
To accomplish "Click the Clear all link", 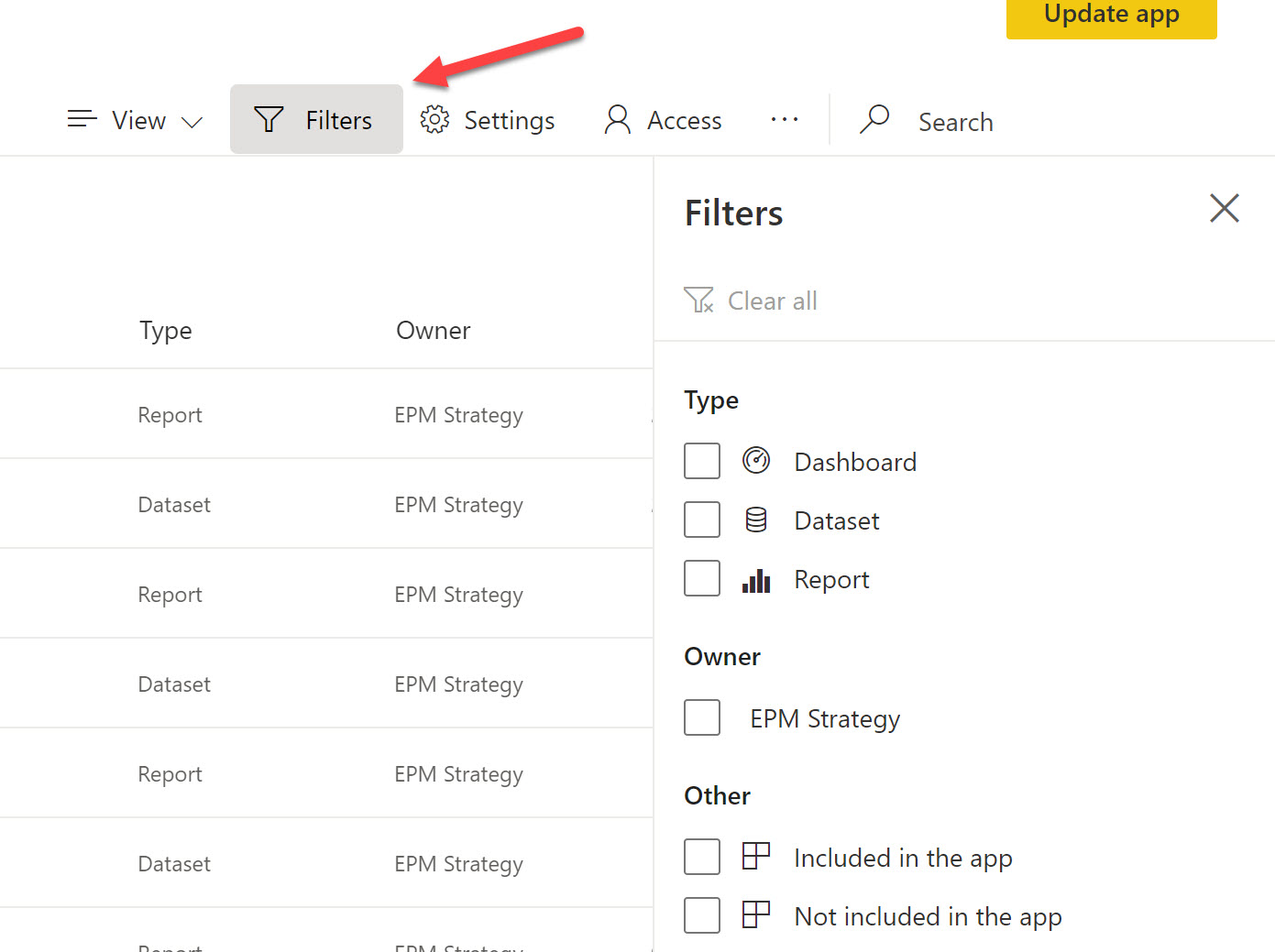I will pyautogui.click(x=773, y=301).
